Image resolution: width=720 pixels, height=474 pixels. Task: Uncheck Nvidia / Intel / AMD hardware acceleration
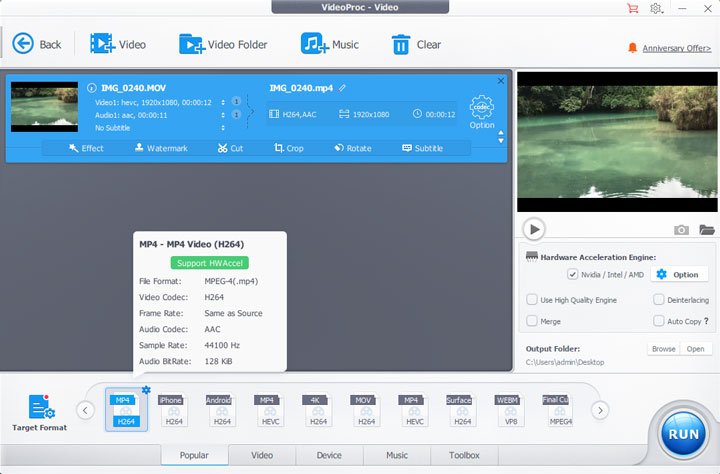pos(572,274)
